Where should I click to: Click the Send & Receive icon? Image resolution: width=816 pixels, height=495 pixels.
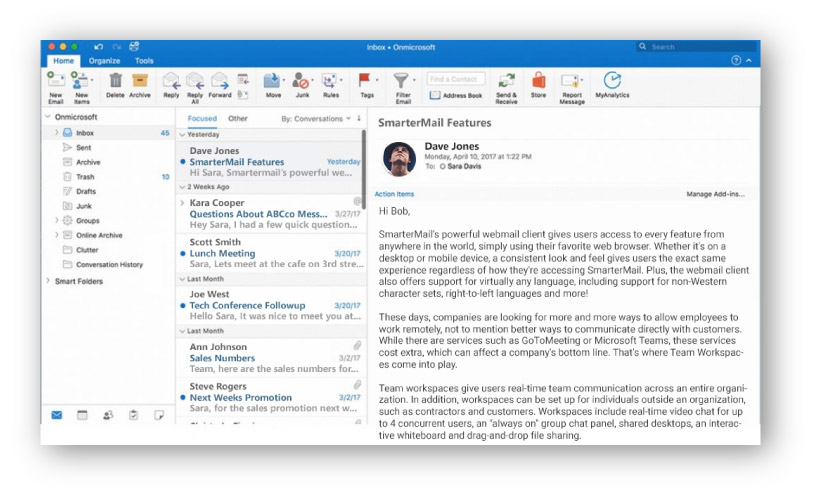506,81
